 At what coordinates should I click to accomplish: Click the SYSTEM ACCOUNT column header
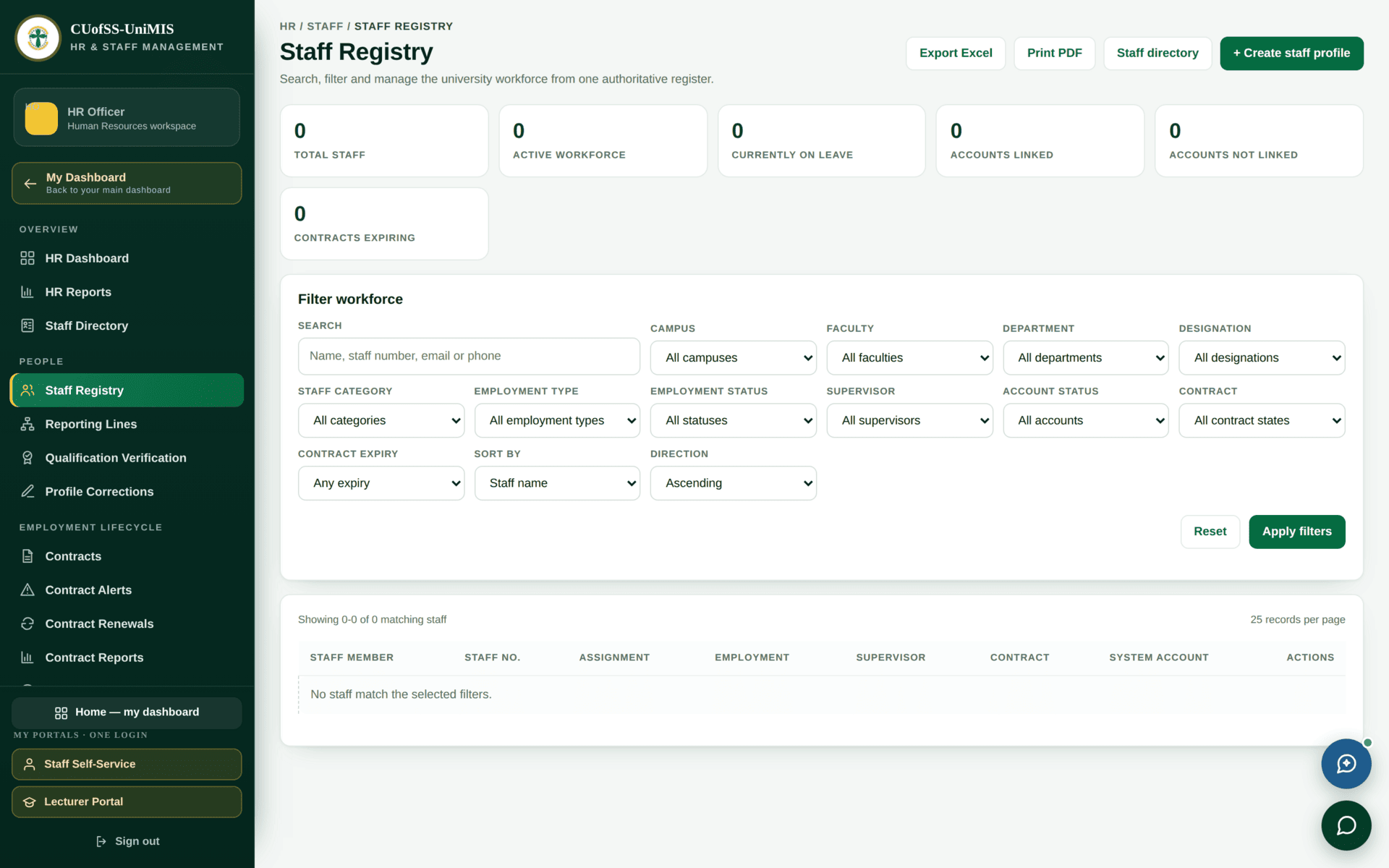coord(1158,658)
